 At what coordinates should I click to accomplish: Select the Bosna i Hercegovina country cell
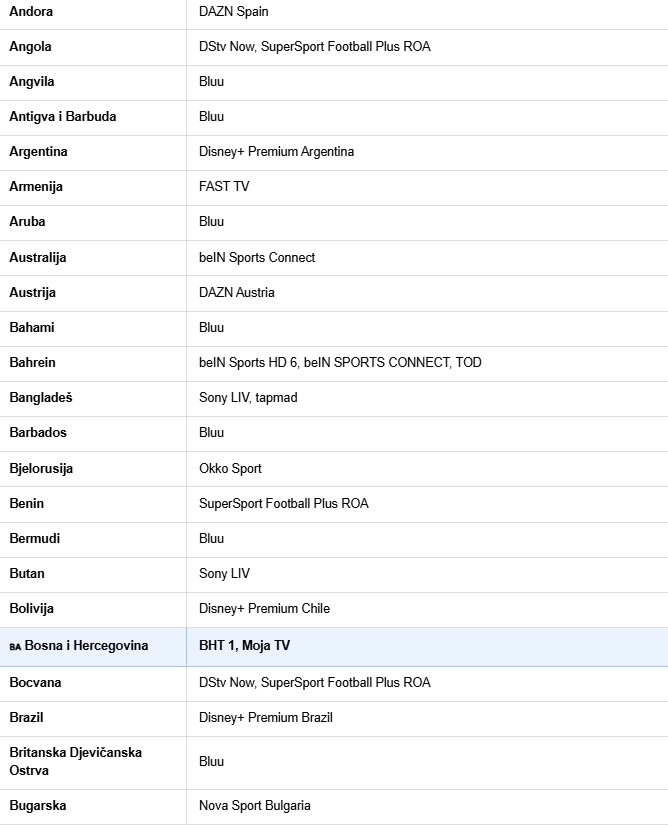tap(93, 647)
